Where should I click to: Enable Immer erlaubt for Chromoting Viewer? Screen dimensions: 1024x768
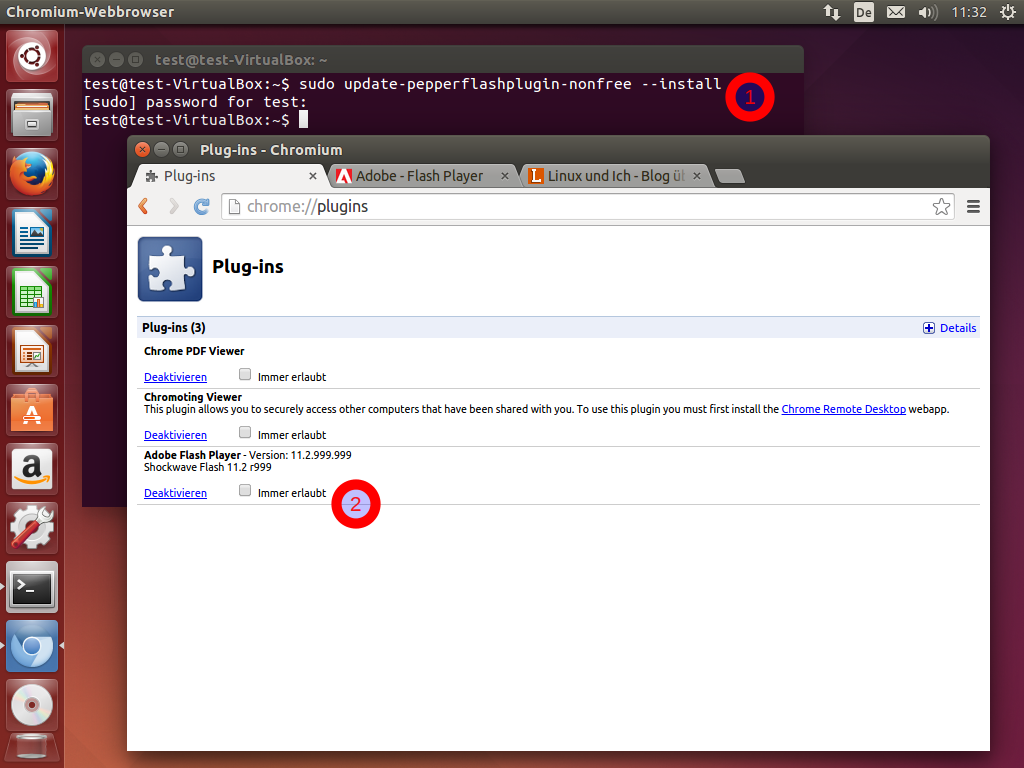tap(245, 433)
